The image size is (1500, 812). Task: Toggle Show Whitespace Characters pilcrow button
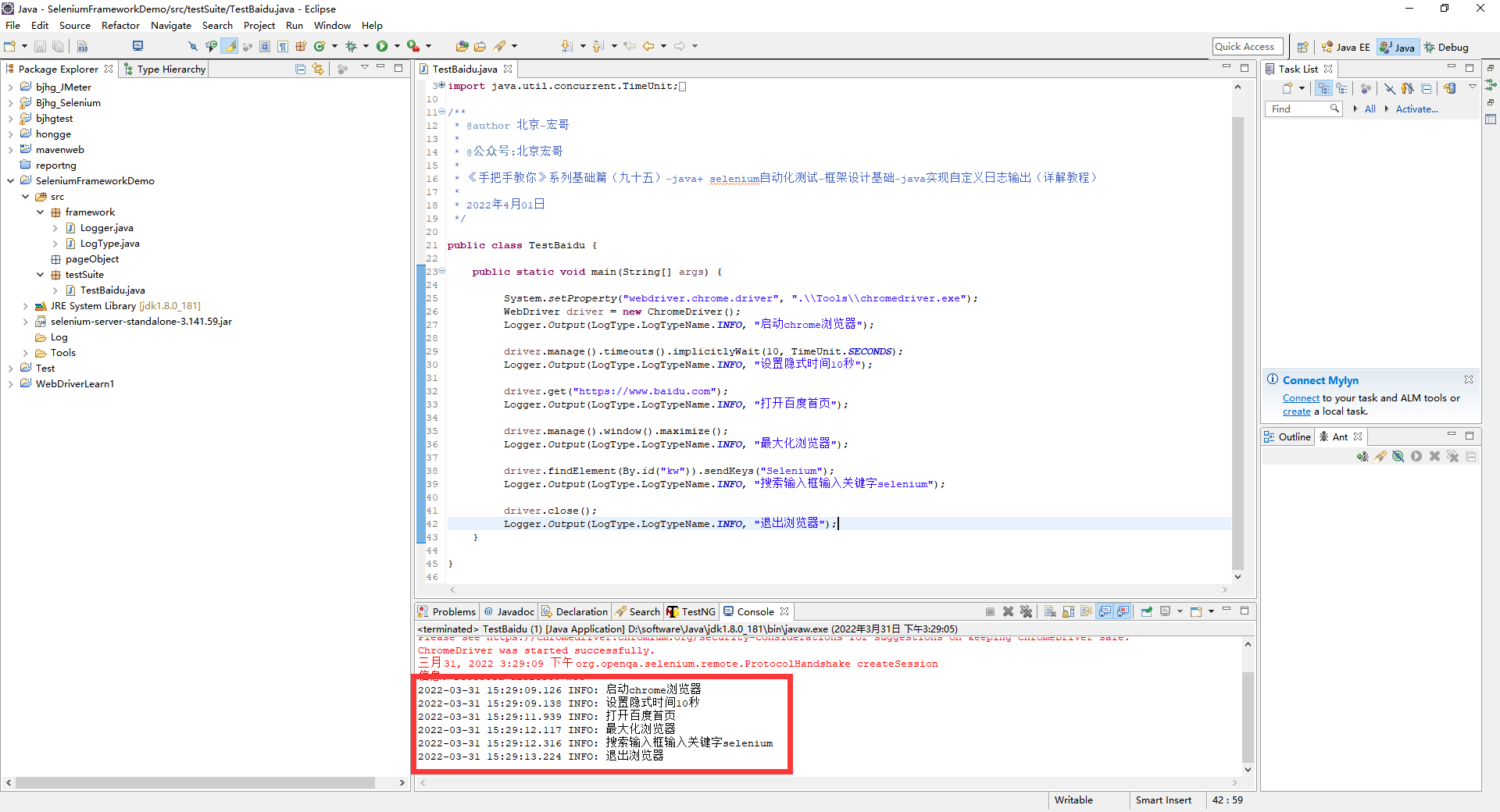coord(283,47)
